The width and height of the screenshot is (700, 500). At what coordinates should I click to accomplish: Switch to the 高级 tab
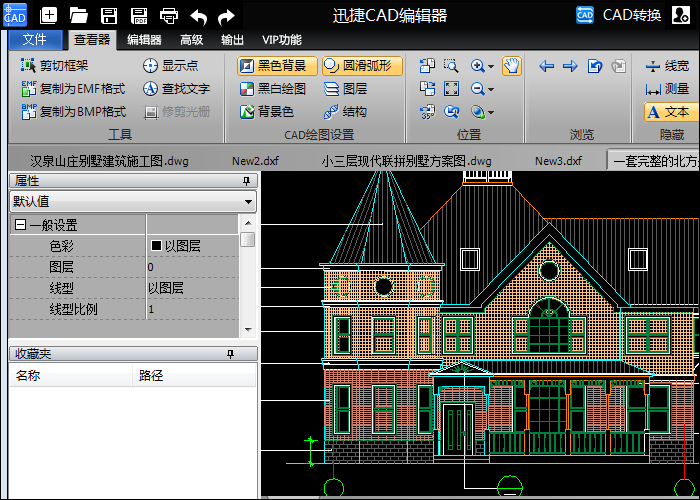click(x=192, y=40)
